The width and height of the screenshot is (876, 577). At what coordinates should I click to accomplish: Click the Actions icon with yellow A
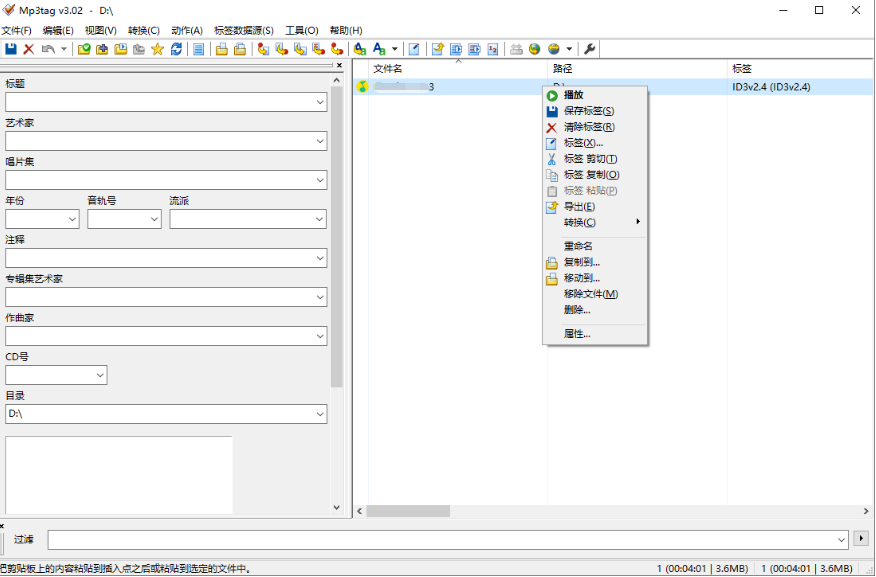pos(360,49)
